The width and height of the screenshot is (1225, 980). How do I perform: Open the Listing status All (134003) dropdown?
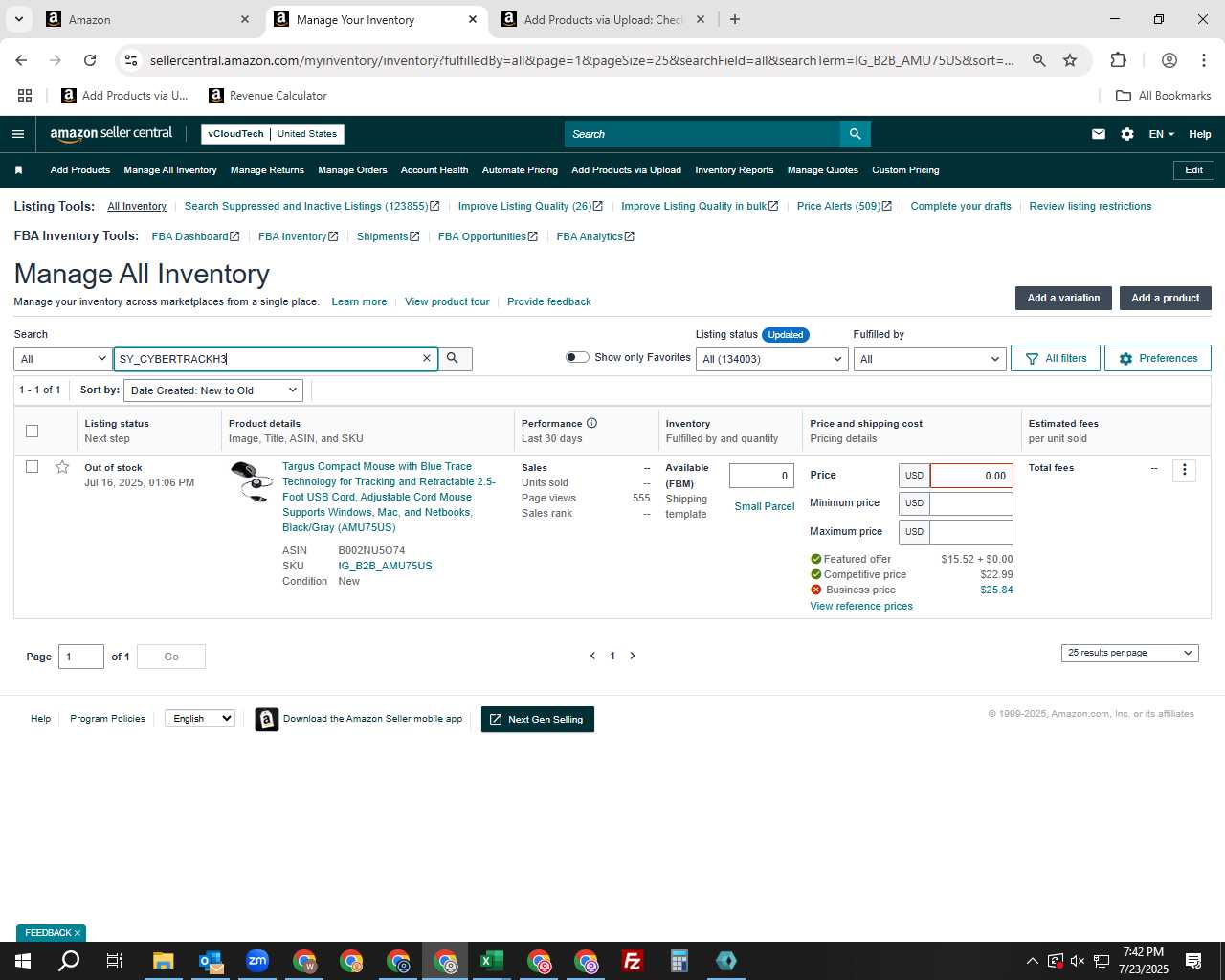click(x=772, y=359)
